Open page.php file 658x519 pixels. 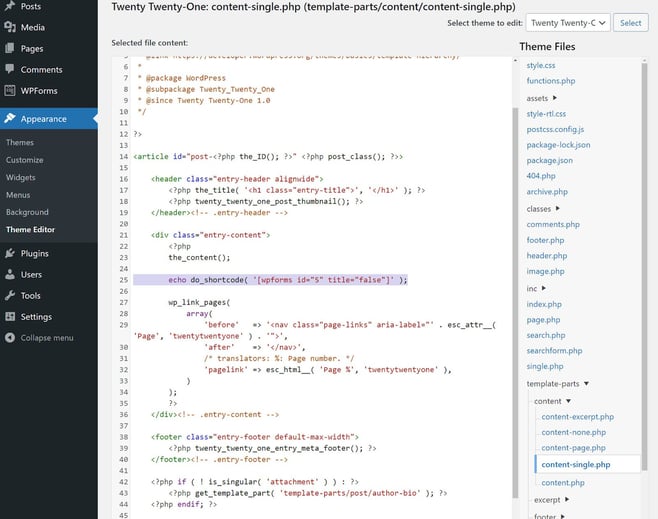tap(543, 320)
